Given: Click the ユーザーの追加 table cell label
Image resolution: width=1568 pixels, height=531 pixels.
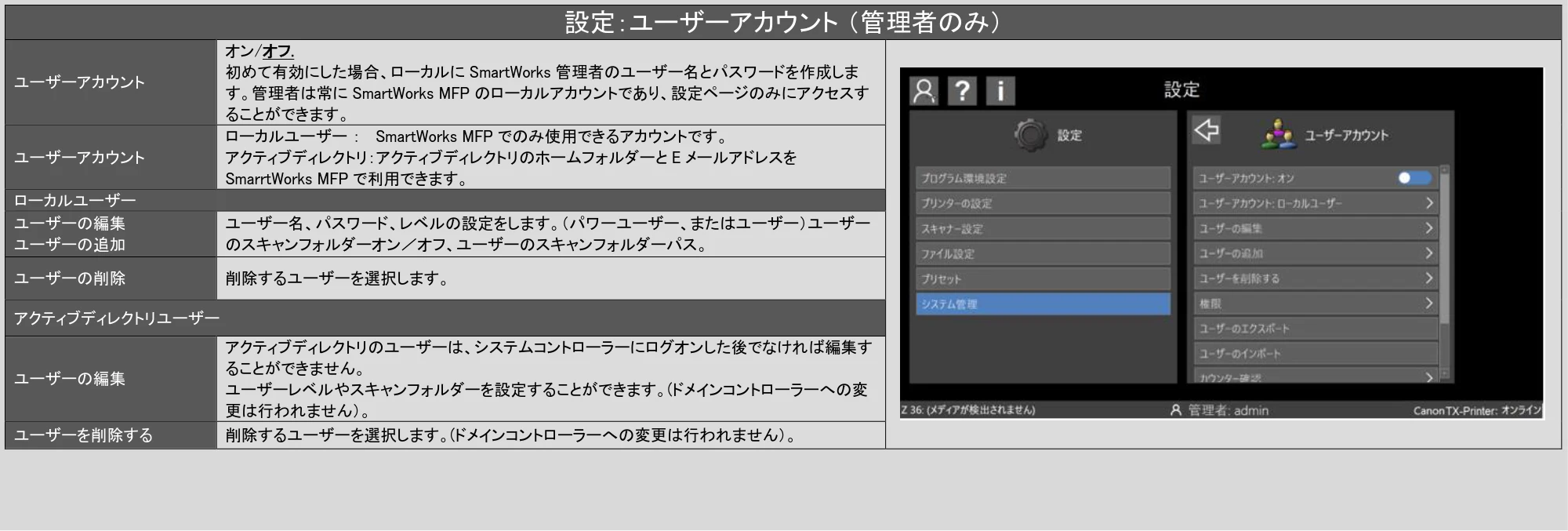Looking at the screenshot, I should coord(70,245).
